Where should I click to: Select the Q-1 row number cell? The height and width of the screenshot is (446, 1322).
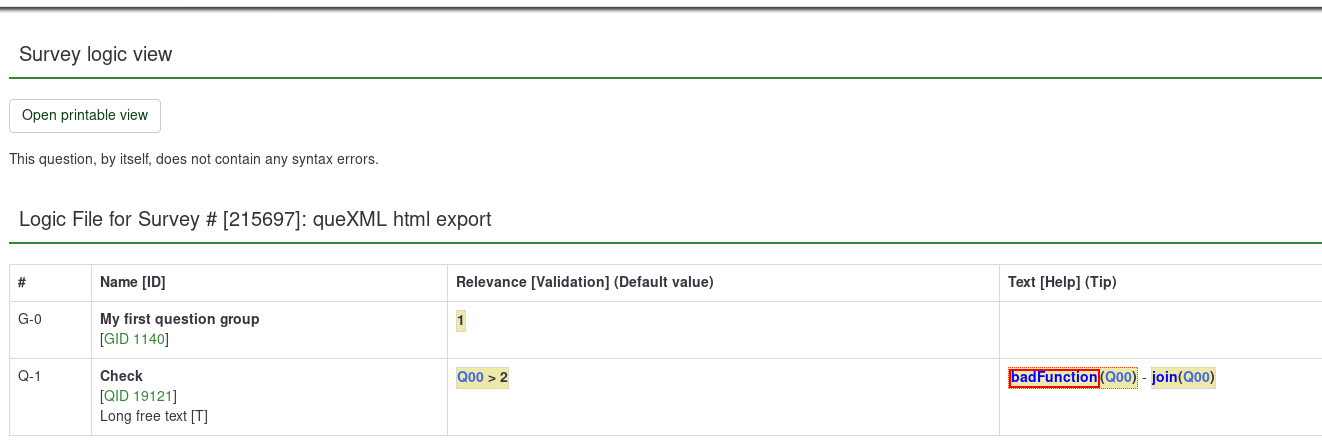pos(30,377)
